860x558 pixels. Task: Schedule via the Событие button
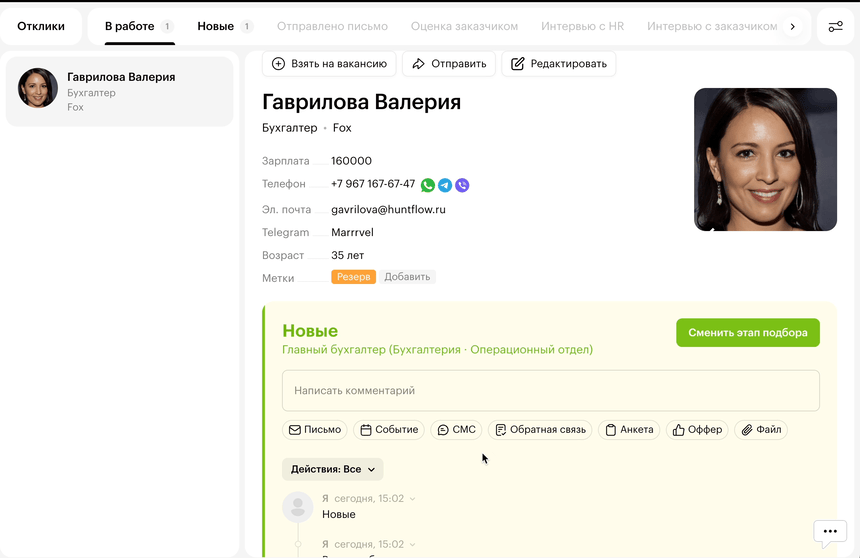[x=389, y=430]
